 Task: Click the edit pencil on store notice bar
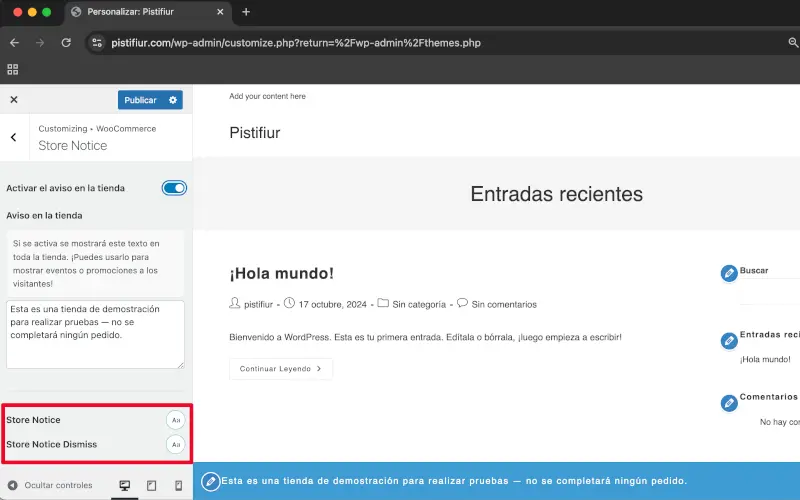[x=210, y=481]
